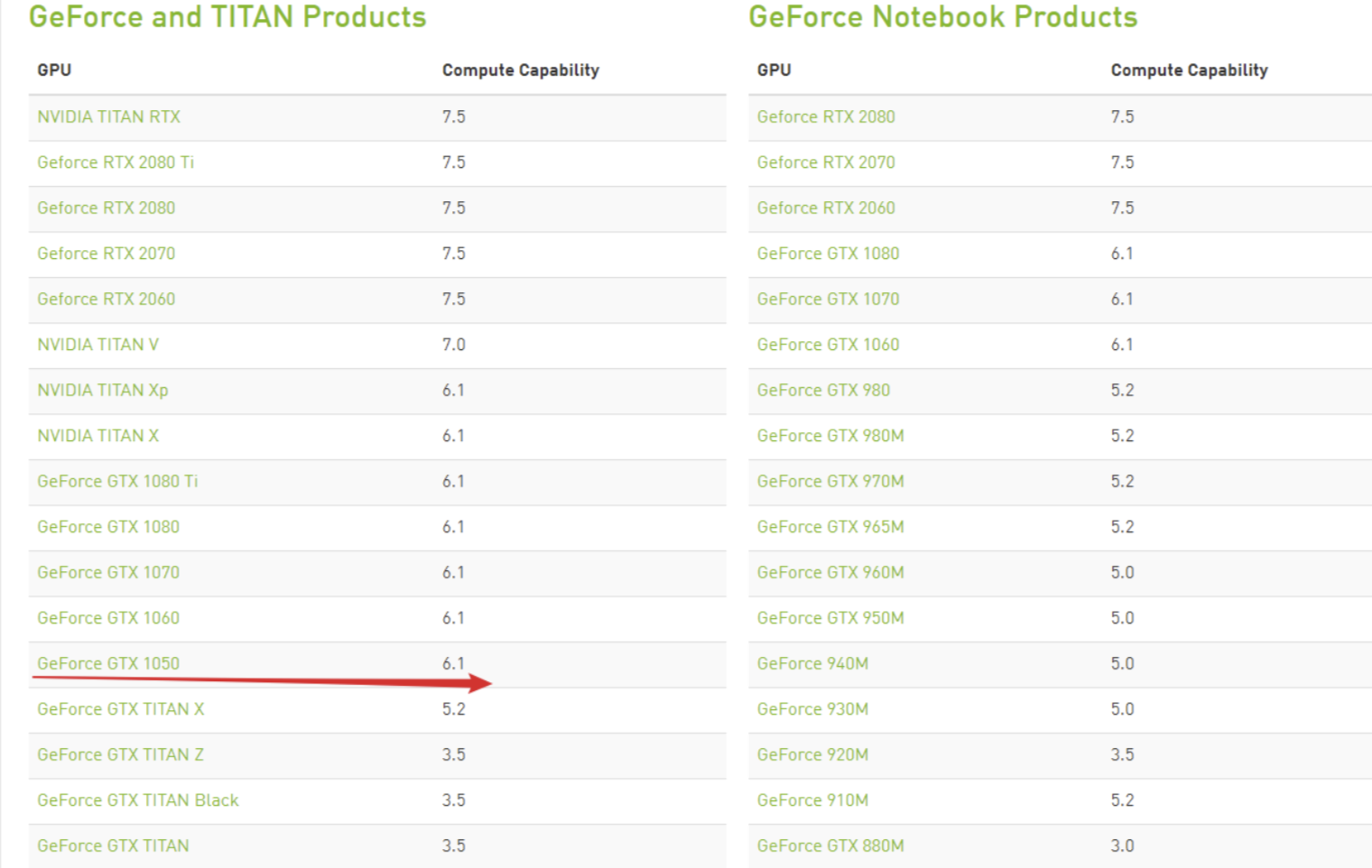Screen dimensions: 1372x868
Task: Click Geforce RTX 2060 in the Notebook Products table
Action: tap(826, 208)
